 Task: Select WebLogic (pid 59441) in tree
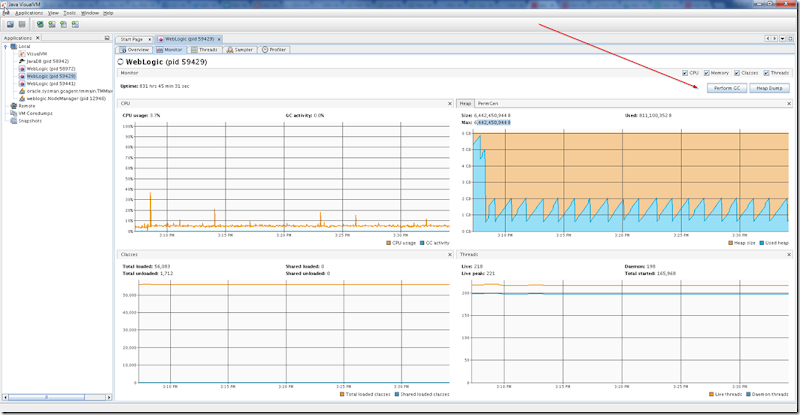click(x=51, y=83)
